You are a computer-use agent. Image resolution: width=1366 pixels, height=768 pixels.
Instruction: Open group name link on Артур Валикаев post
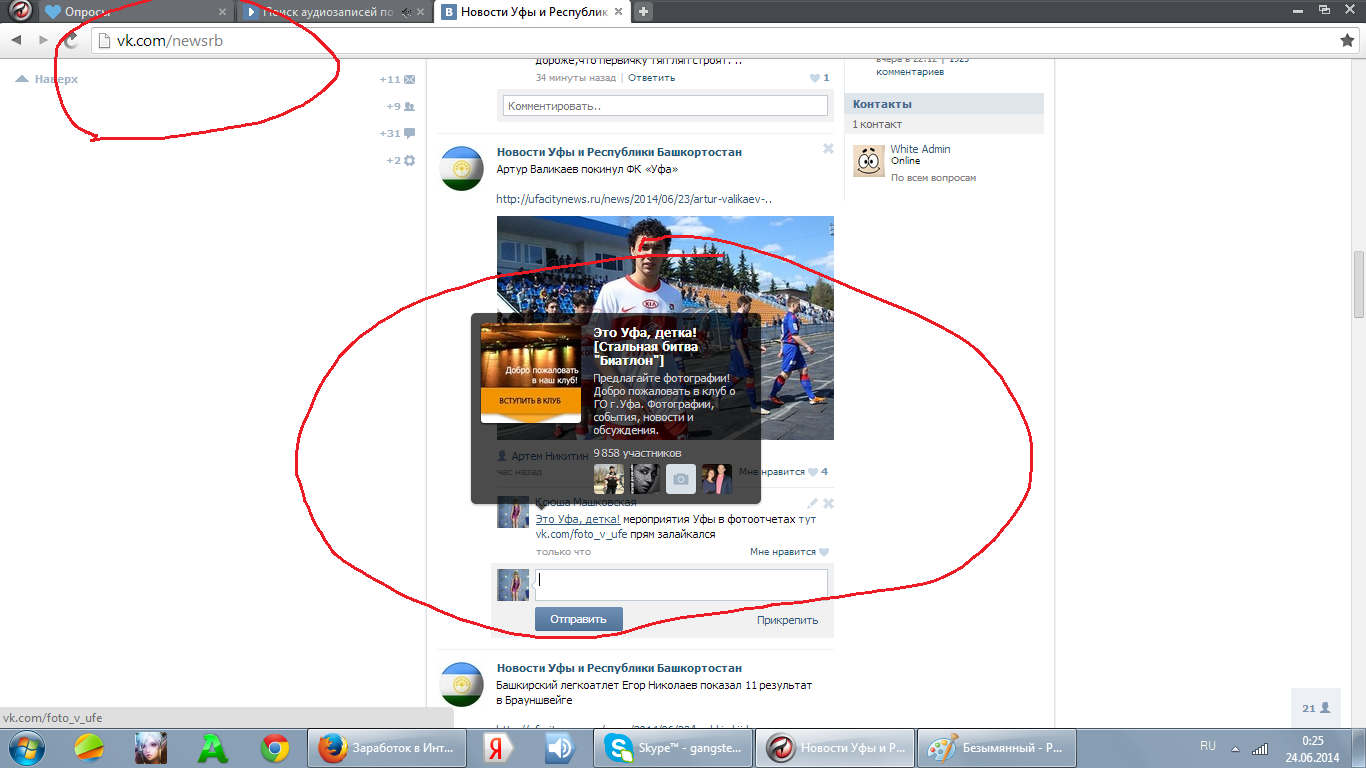(619, 152)
